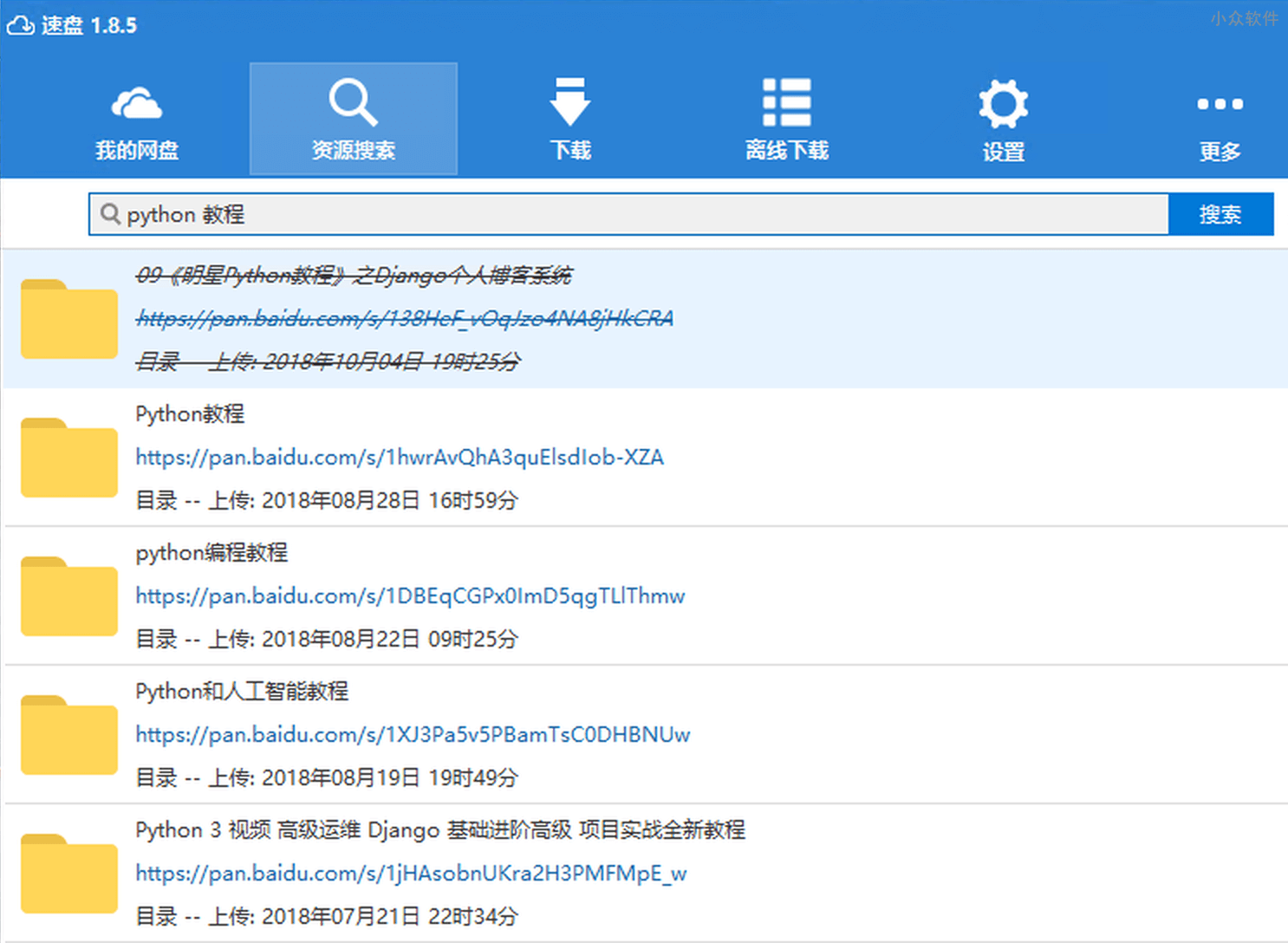
Task: Open 设置 gear icon
Action: [1003, 104]
